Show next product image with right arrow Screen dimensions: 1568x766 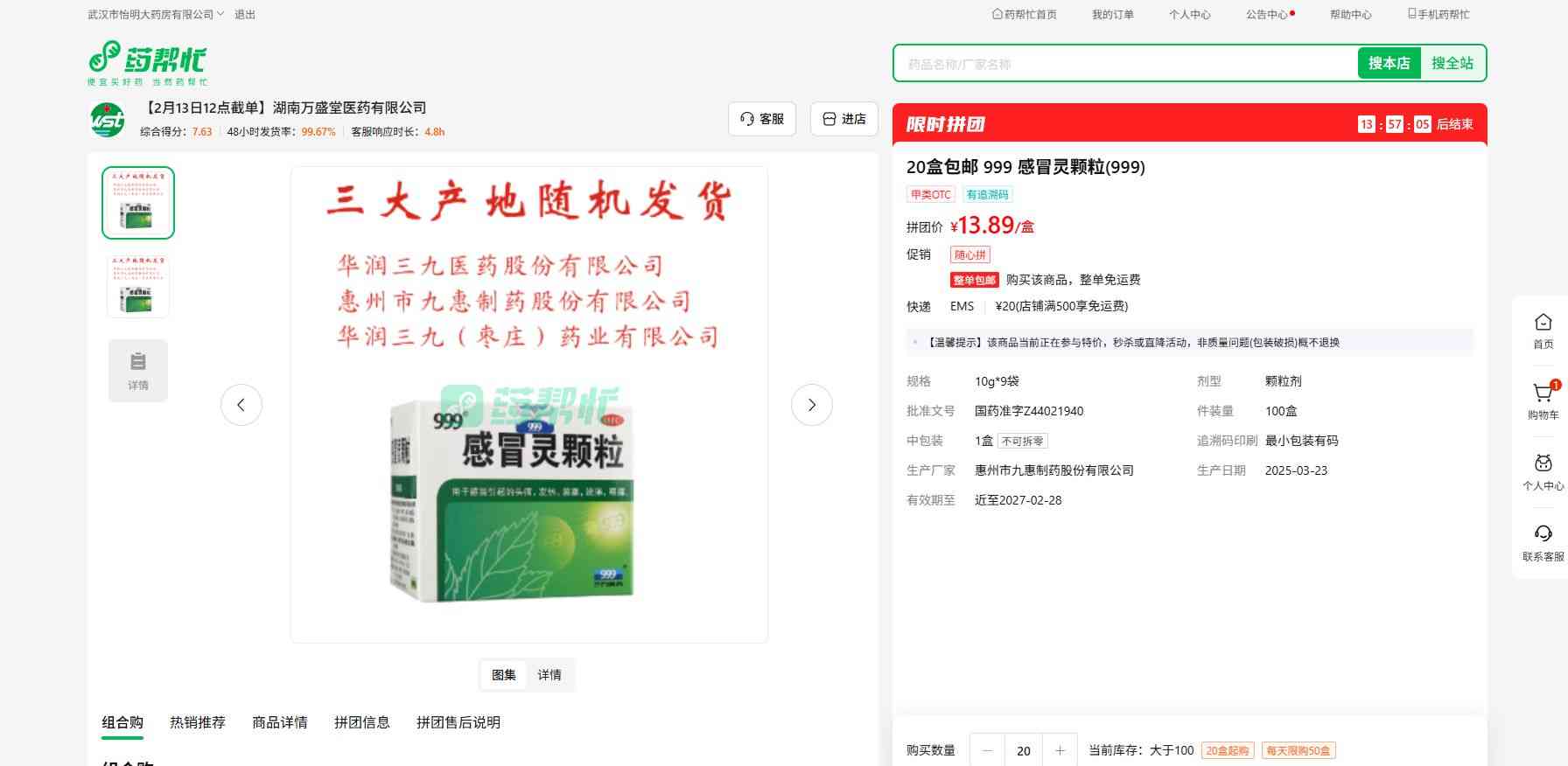(x=811, y=405)
